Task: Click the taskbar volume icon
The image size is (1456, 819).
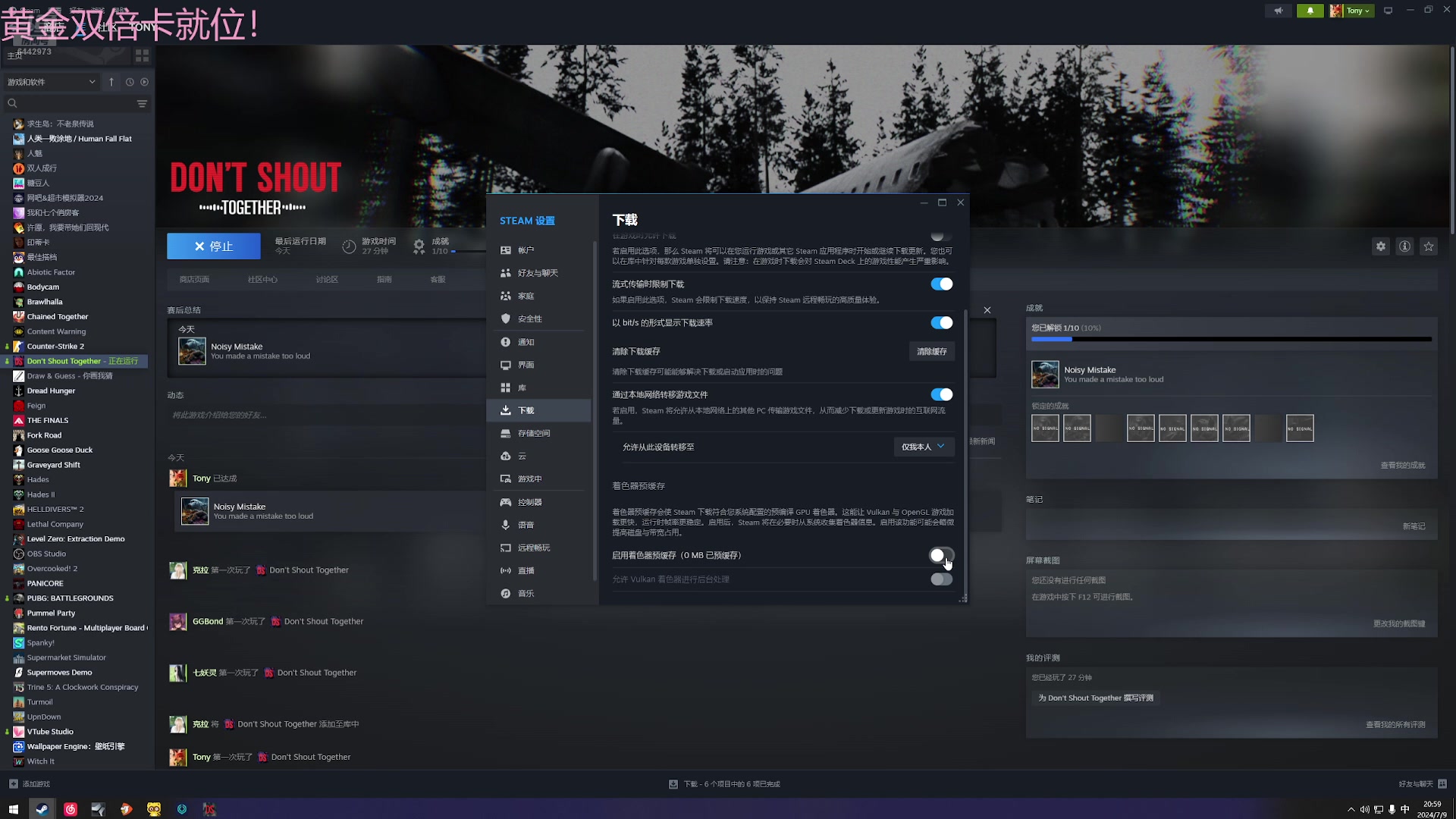Action: click(x=1364, y=809)
